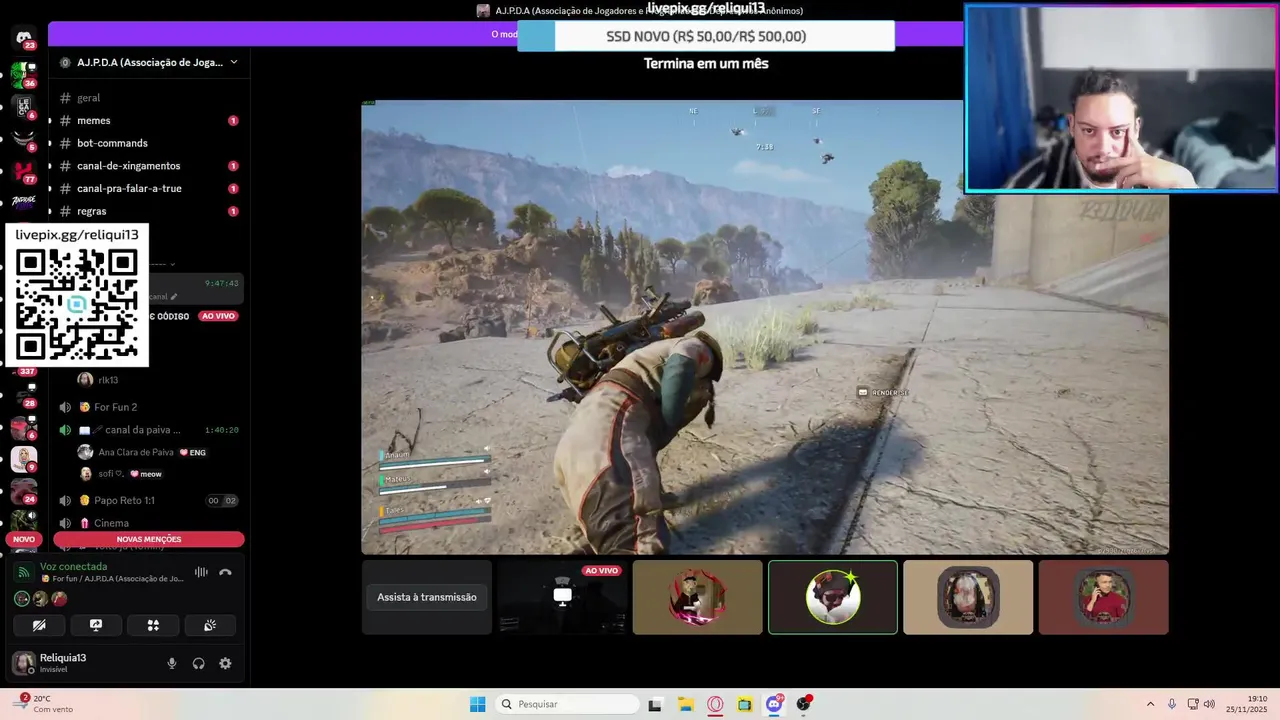Open Task View in the taskbar
Screen dimensions: 1280x720
pos(655,704)
